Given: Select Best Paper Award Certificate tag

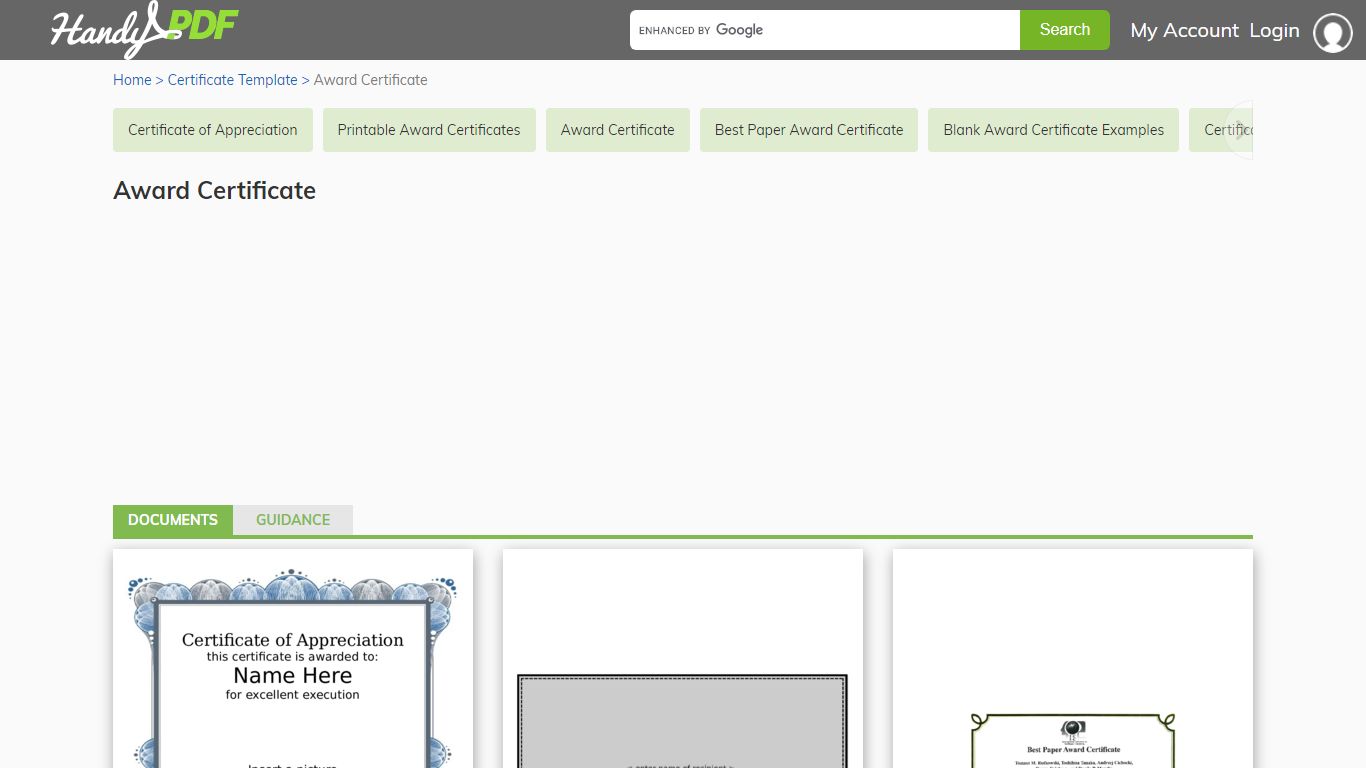Looking at the screenshot, I should coord(809,130).
